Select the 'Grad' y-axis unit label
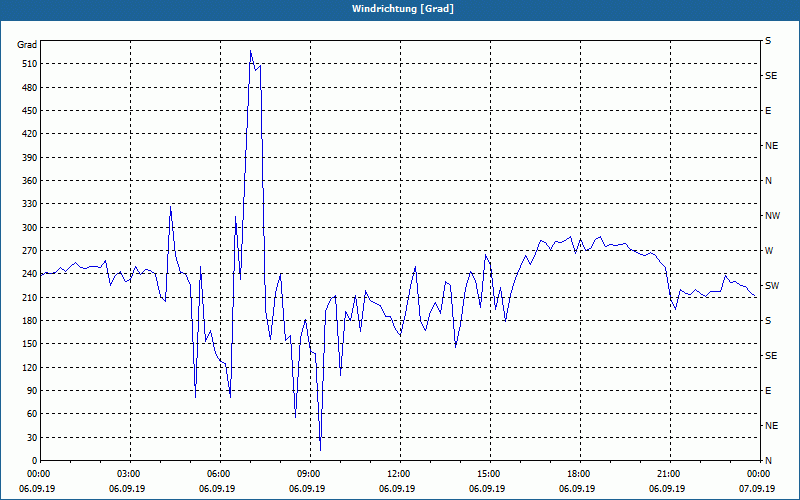This screenshot has width=800, height=500. 27,45
